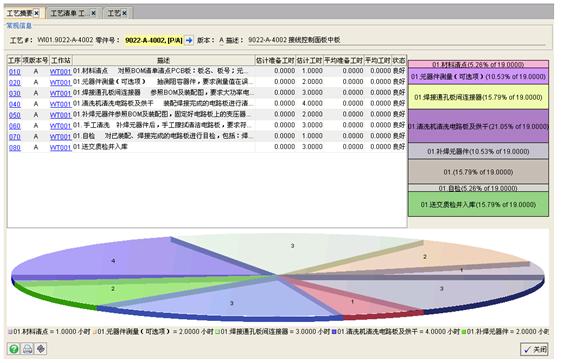The height and width of the screenshot is (363, 566).
Task: Click the diamond settings icon at bottom left
Action: [x=41, y=349]
